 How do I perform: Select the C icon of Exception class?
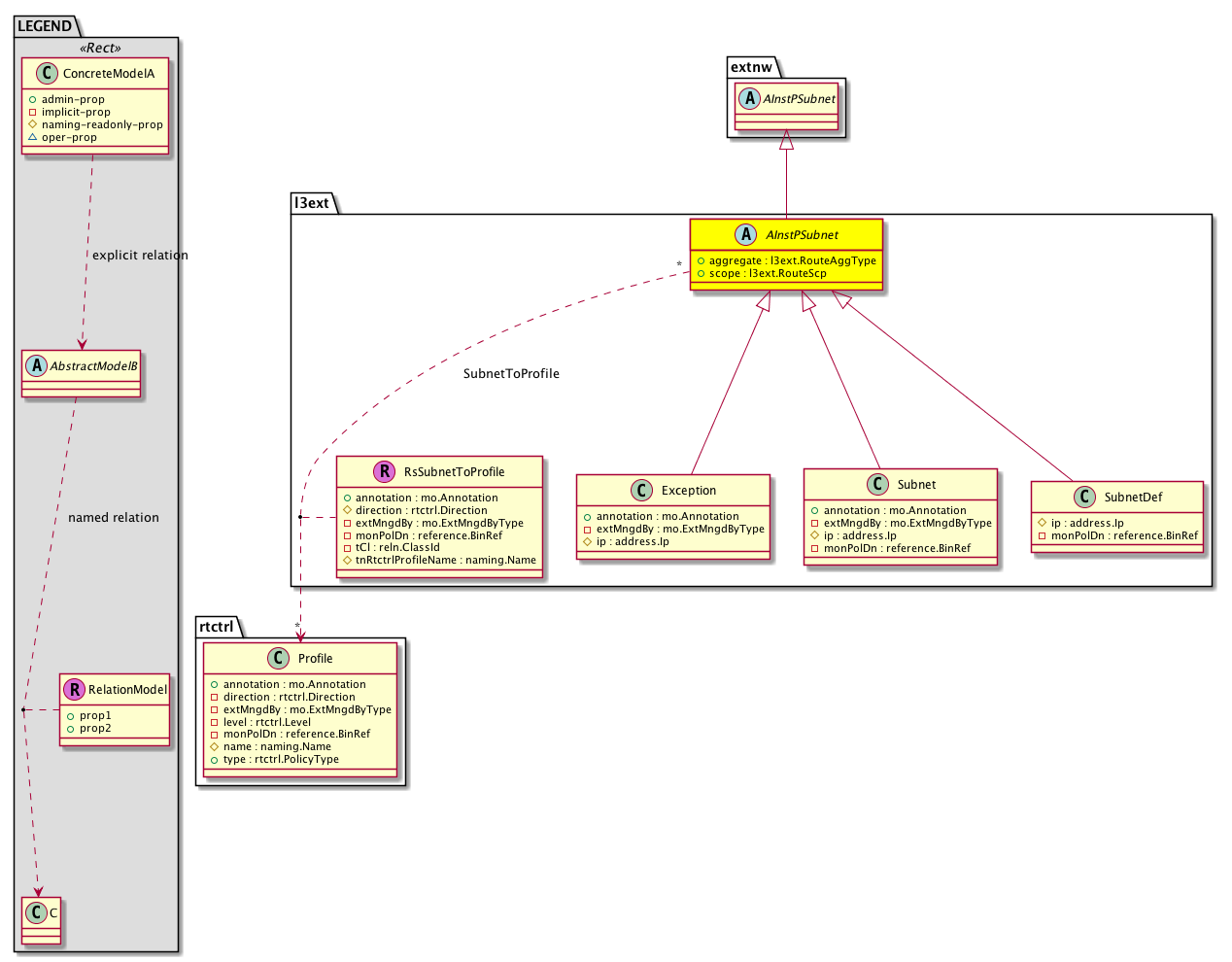pos(641,490)
